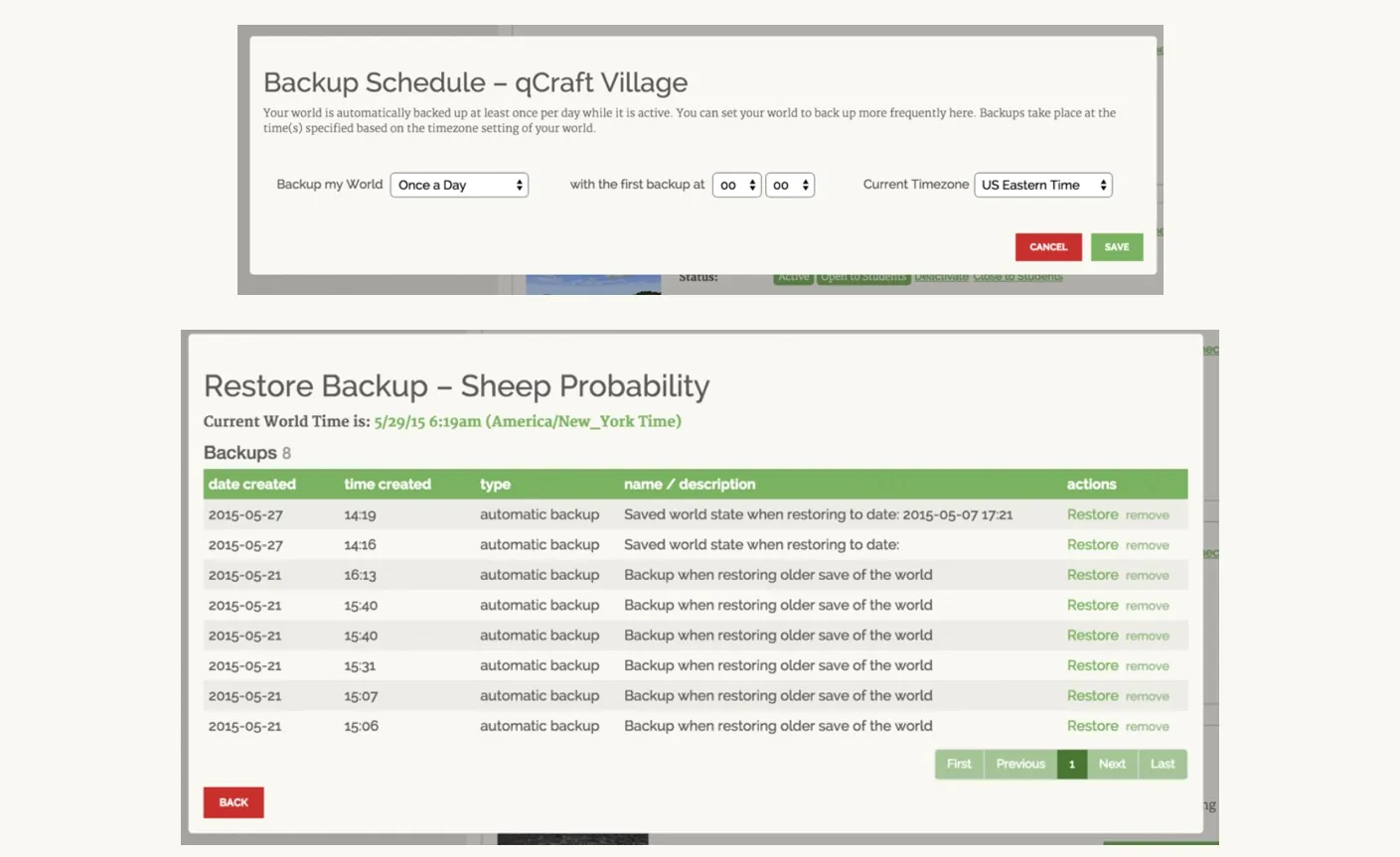Image resolution: width=1400 pixels, height=857 pixels.
Task: Go to the Previous page of backups
Action: 1020,764
